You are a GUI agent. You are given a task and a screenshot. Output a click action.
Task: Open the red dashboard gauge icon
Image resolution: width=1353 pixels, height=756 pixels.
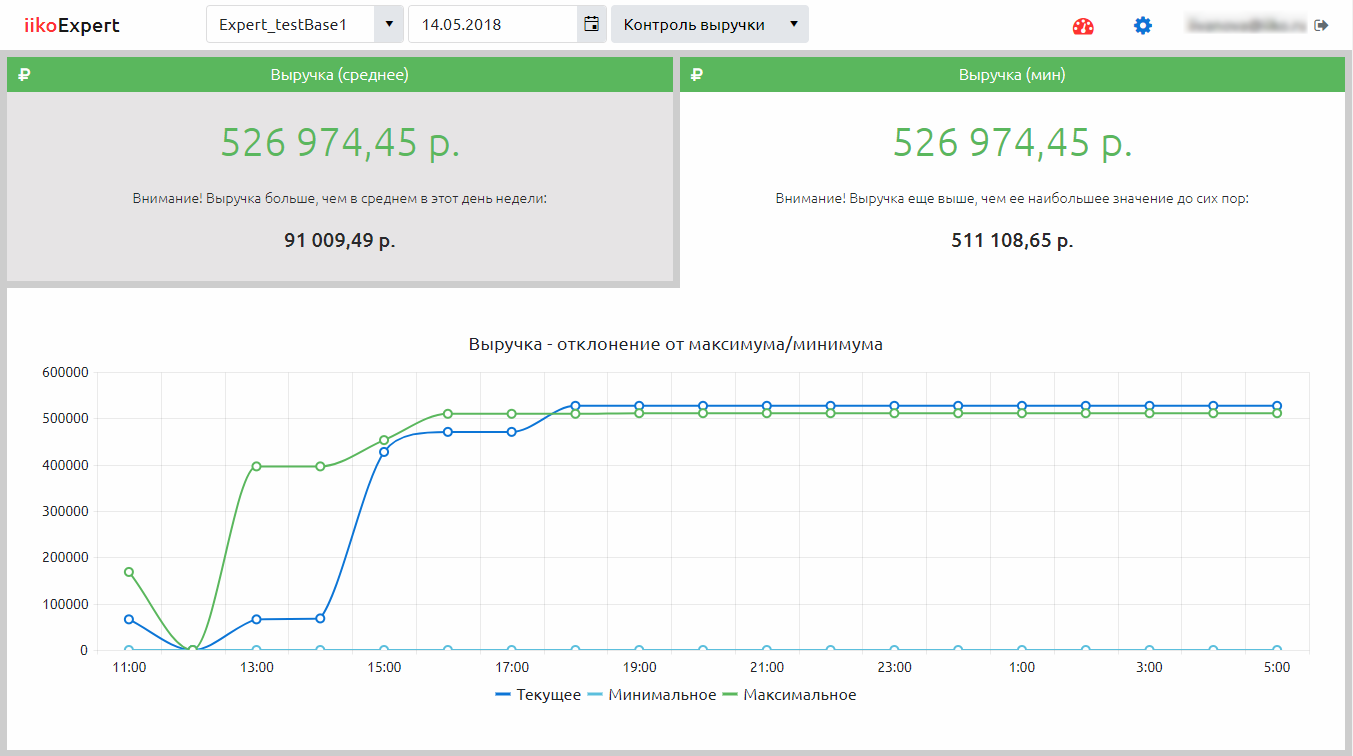click(1083, 26)
